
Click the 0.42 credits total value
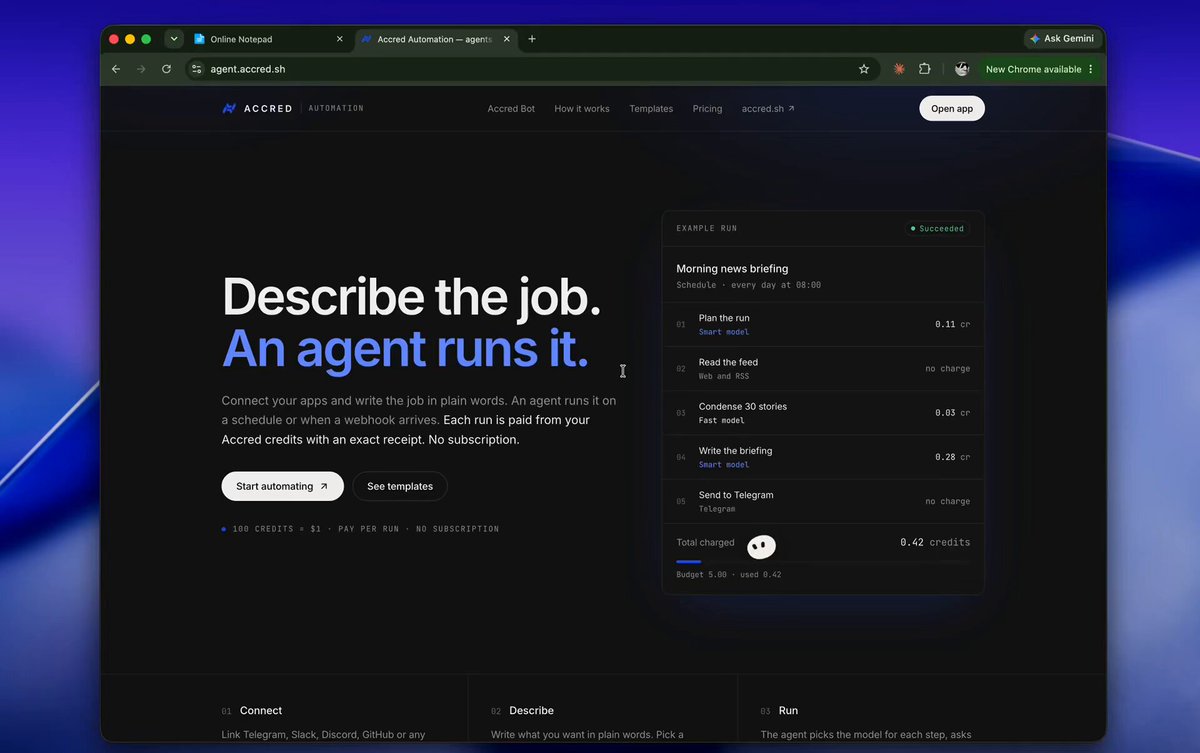click(935, 543)
